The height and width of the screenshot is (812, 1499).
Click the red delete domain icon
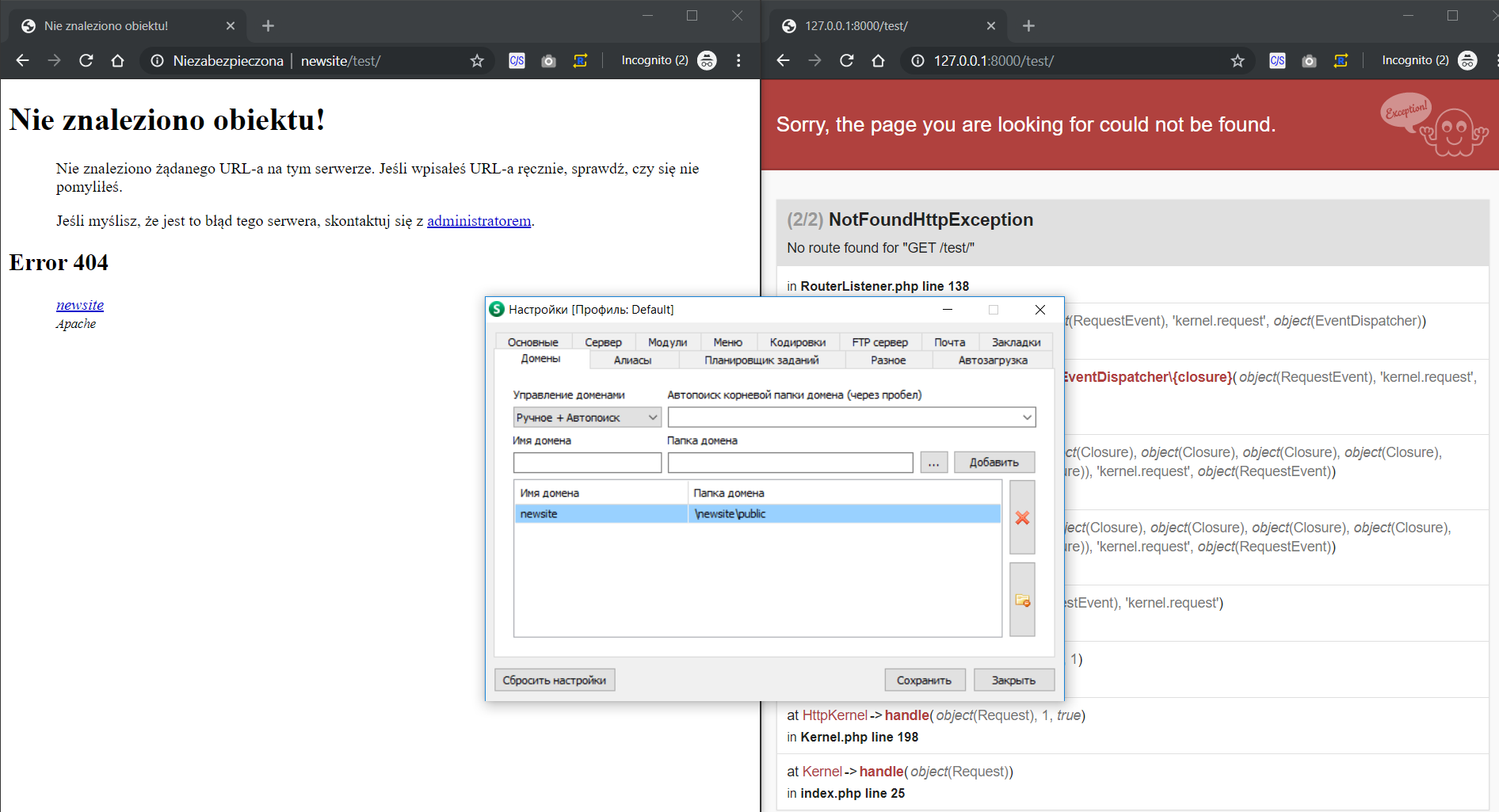[1022, 517]
